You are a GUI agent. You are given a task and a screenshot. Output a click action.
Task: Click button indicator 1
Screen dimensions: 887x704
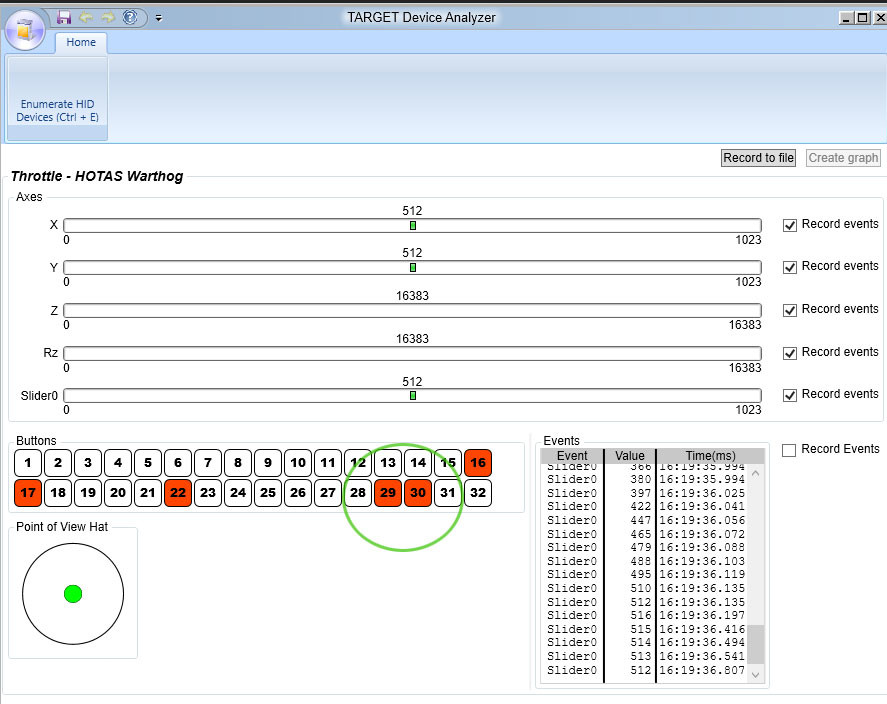[x=28, y=463]
